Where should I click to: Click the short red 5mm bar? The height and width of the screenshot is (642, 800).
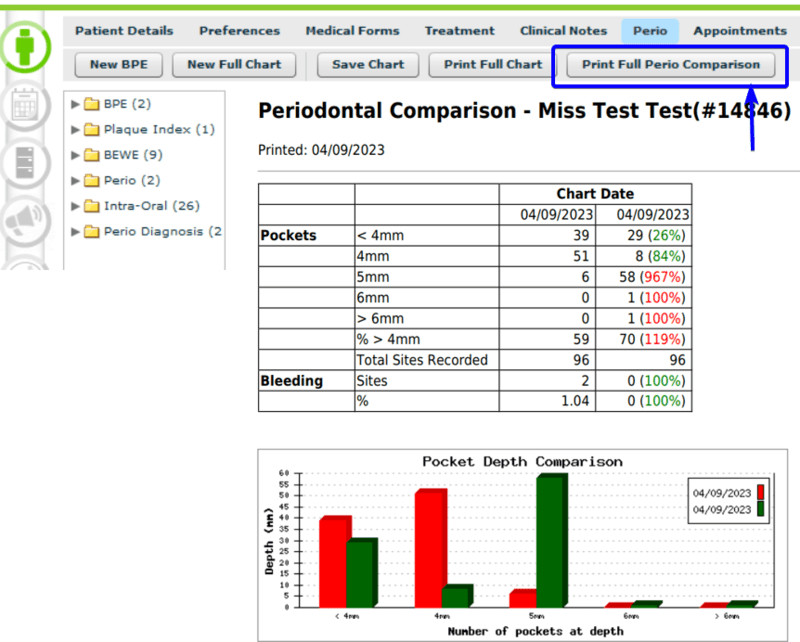523,599
